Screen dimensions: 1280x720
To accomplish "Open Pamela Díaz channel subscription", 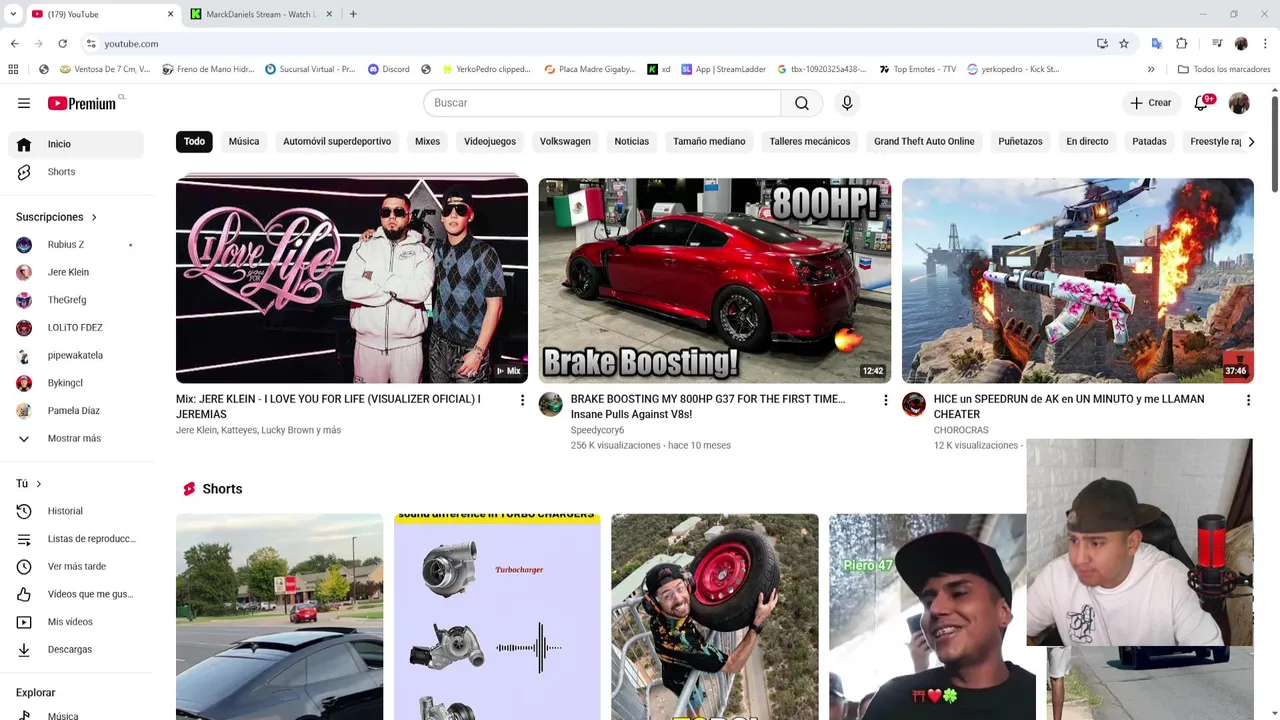I will coord(76,411).
